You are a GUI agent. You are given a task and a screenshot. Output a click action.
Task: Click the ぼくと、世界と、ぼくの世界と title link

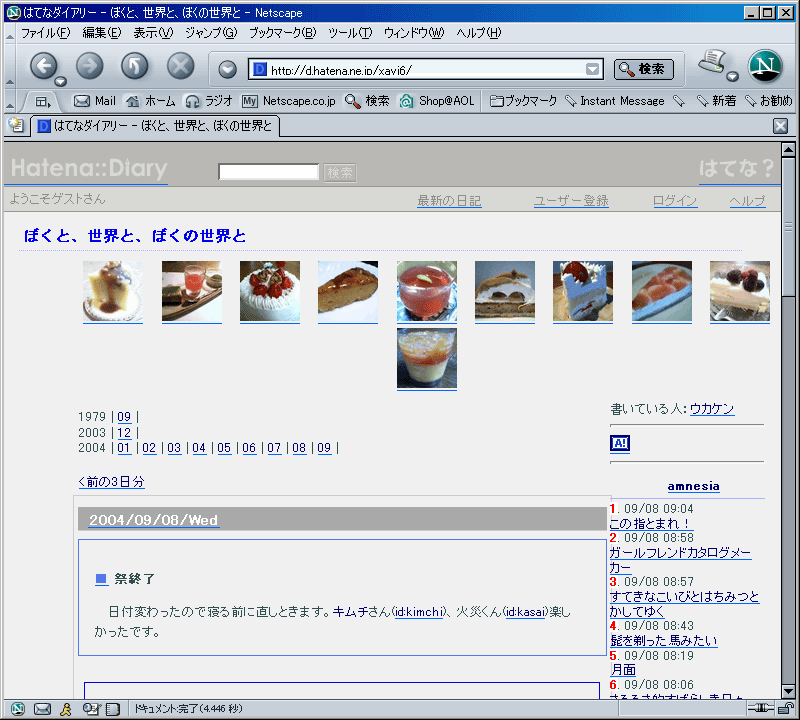[135, 236]
